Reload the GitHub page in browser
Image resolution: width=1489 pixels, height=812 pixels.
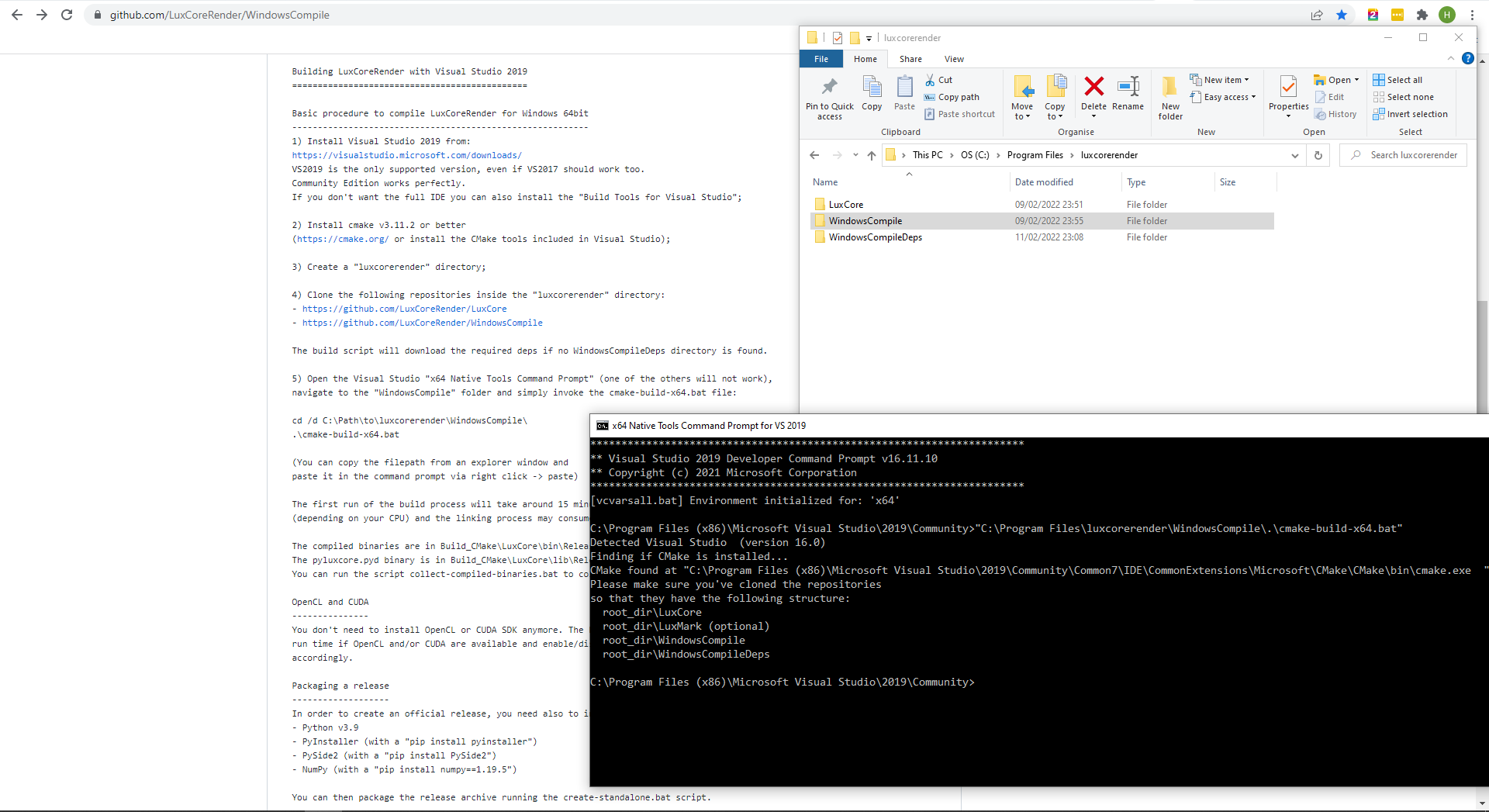pos(67,15)
